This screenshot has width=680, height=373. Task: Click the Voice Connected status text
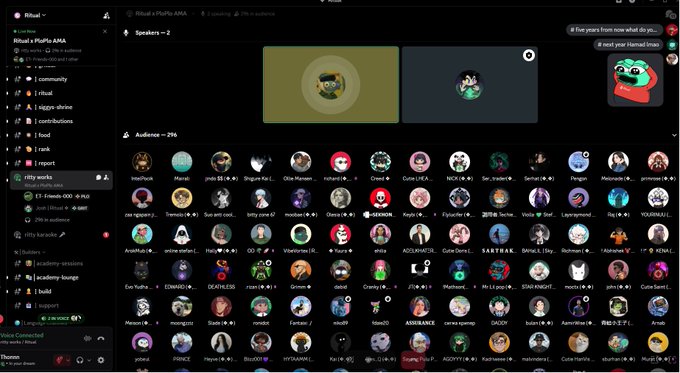click(22, 335)
